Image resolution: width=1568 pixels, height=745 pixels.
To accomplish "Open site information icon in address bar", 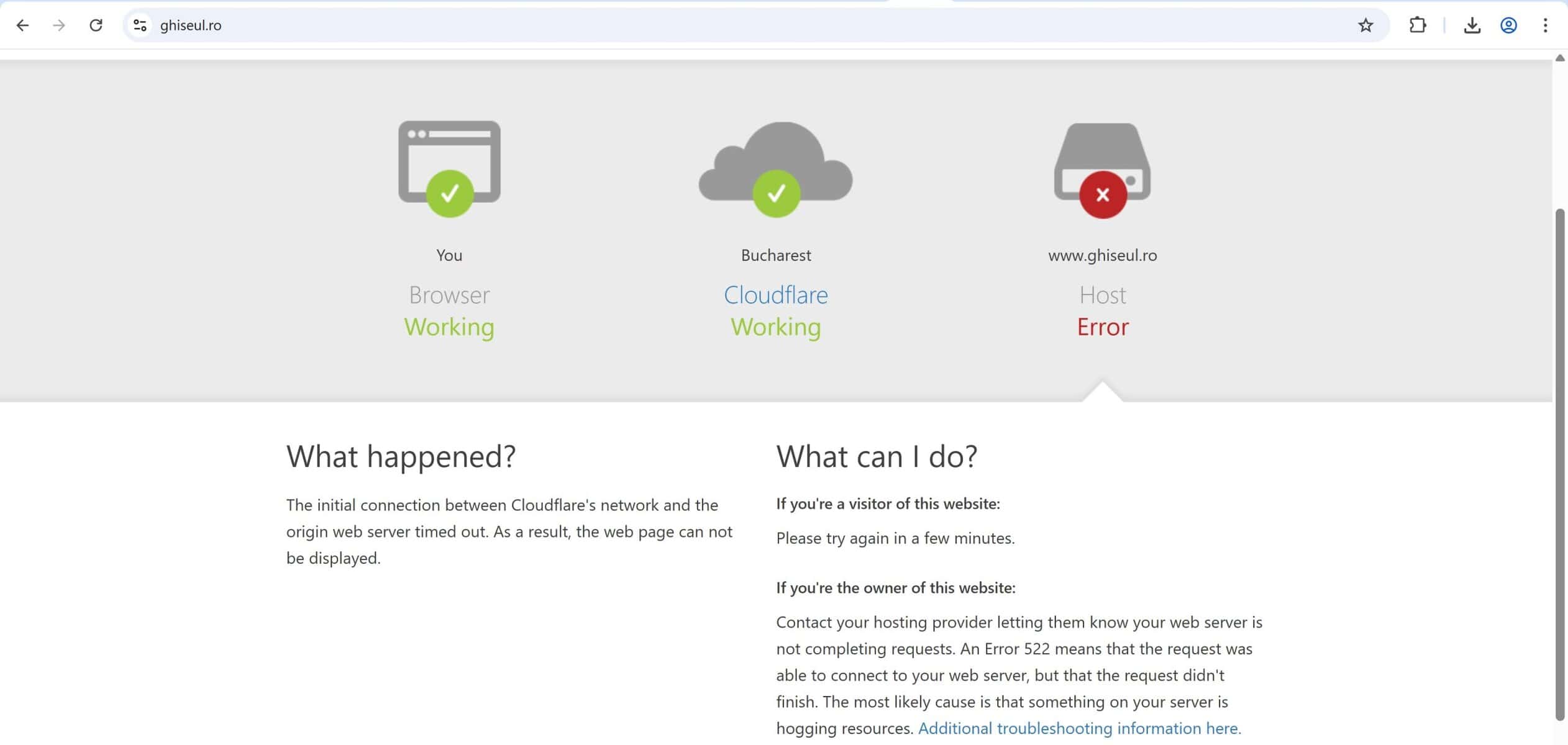I will click(140, 25).
